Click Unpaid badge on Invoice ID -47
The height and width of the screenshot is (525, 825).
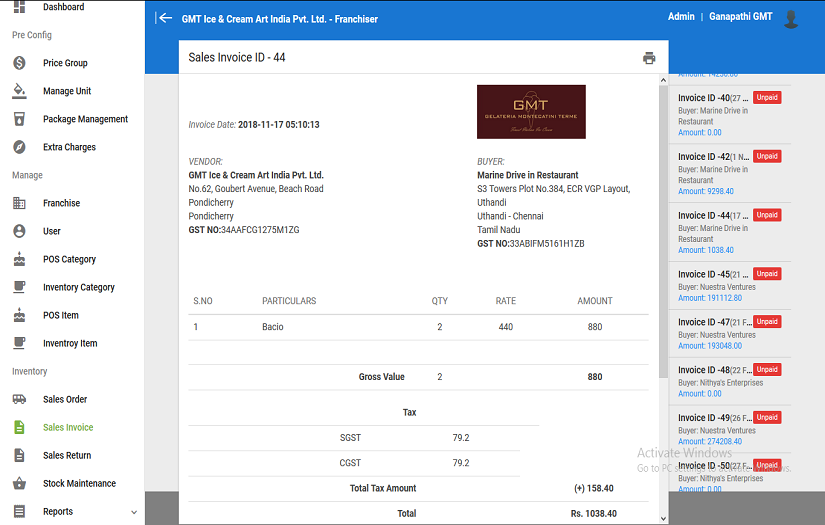(x=767, y=321)
